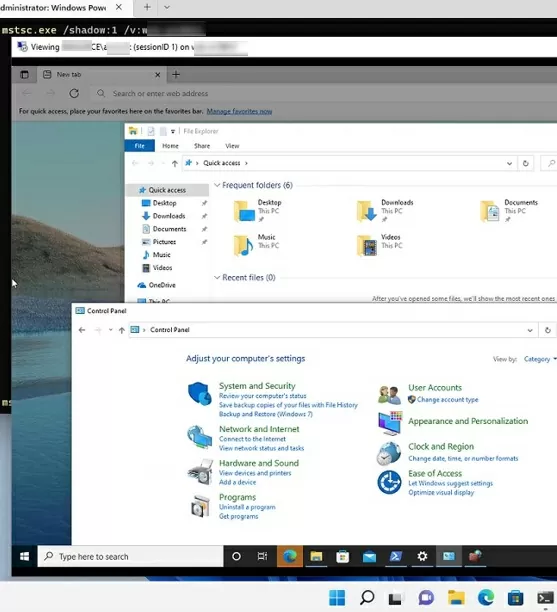This screenshot has width=557, height=612.
Task: Open the User Accounts category
Action: point(435,388)
